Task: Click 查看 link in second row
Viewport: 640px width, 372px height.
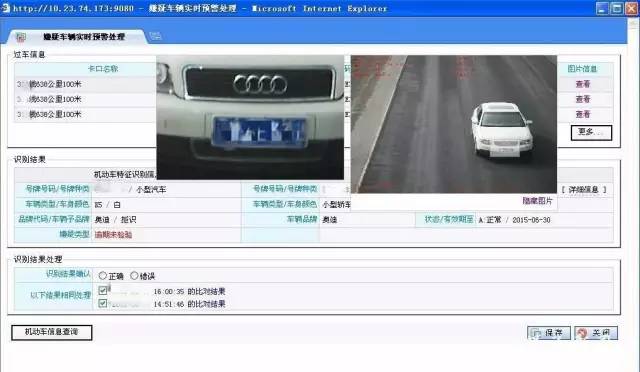Action: 583,99
